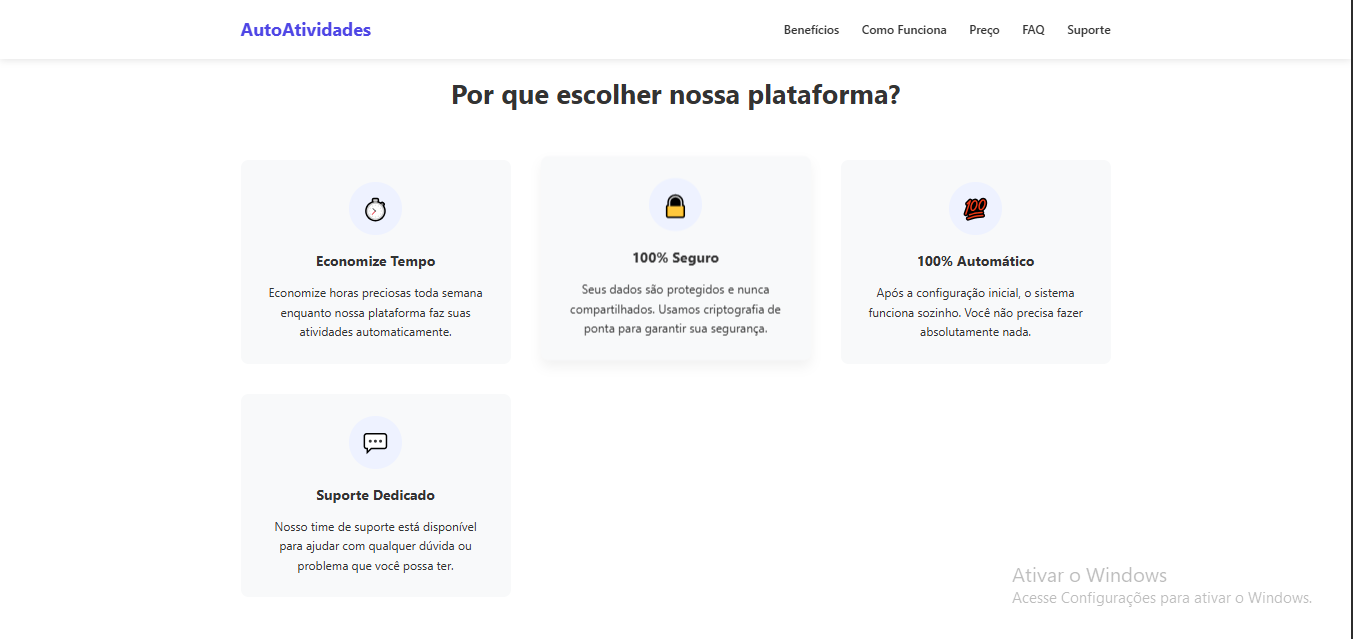Click the description starting "Após a configuração inicial"
The image size is (1353, 639).
click(x=976, y=312)
